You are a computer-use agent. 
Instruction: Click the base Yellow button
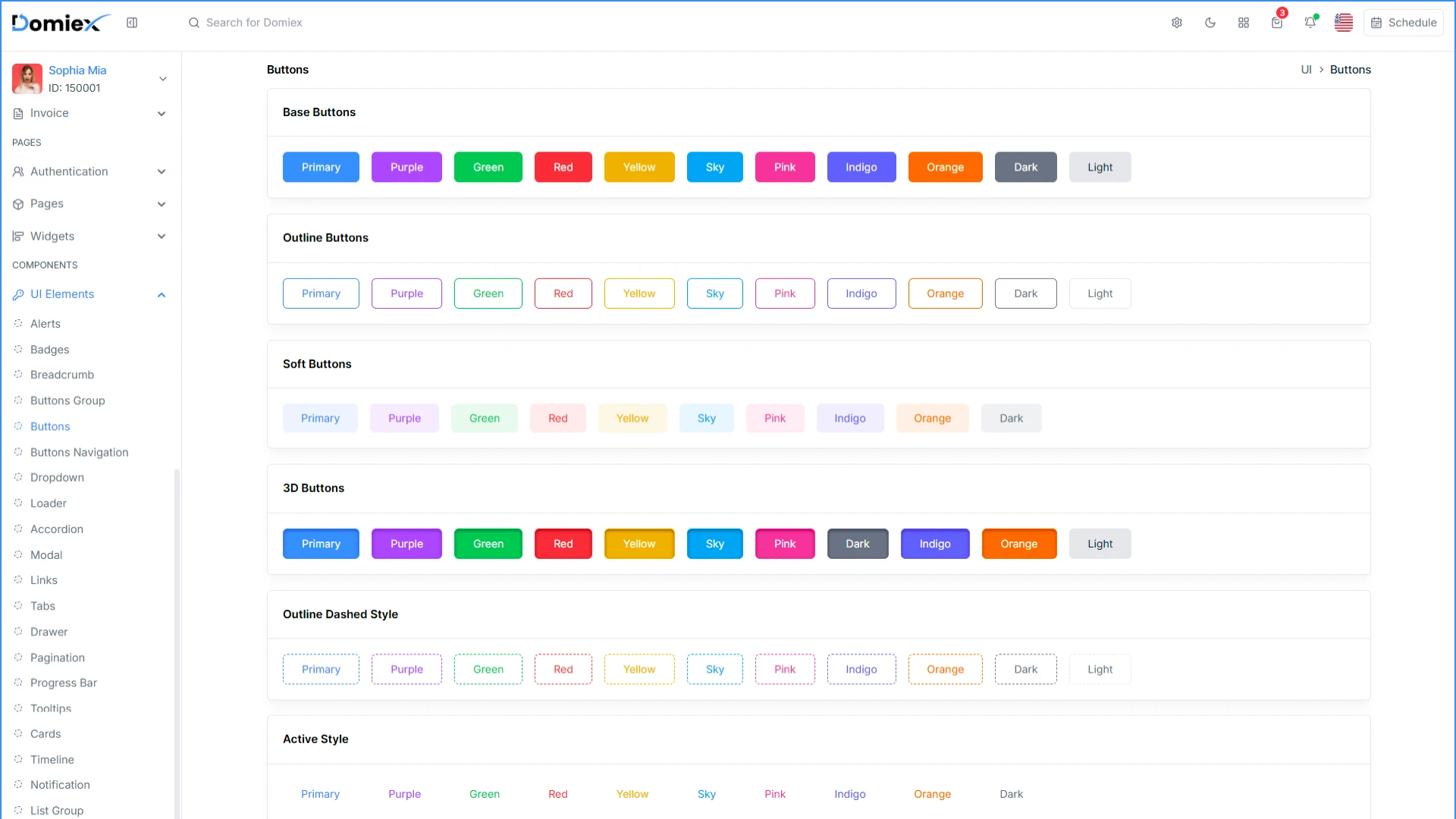point(639,168)
